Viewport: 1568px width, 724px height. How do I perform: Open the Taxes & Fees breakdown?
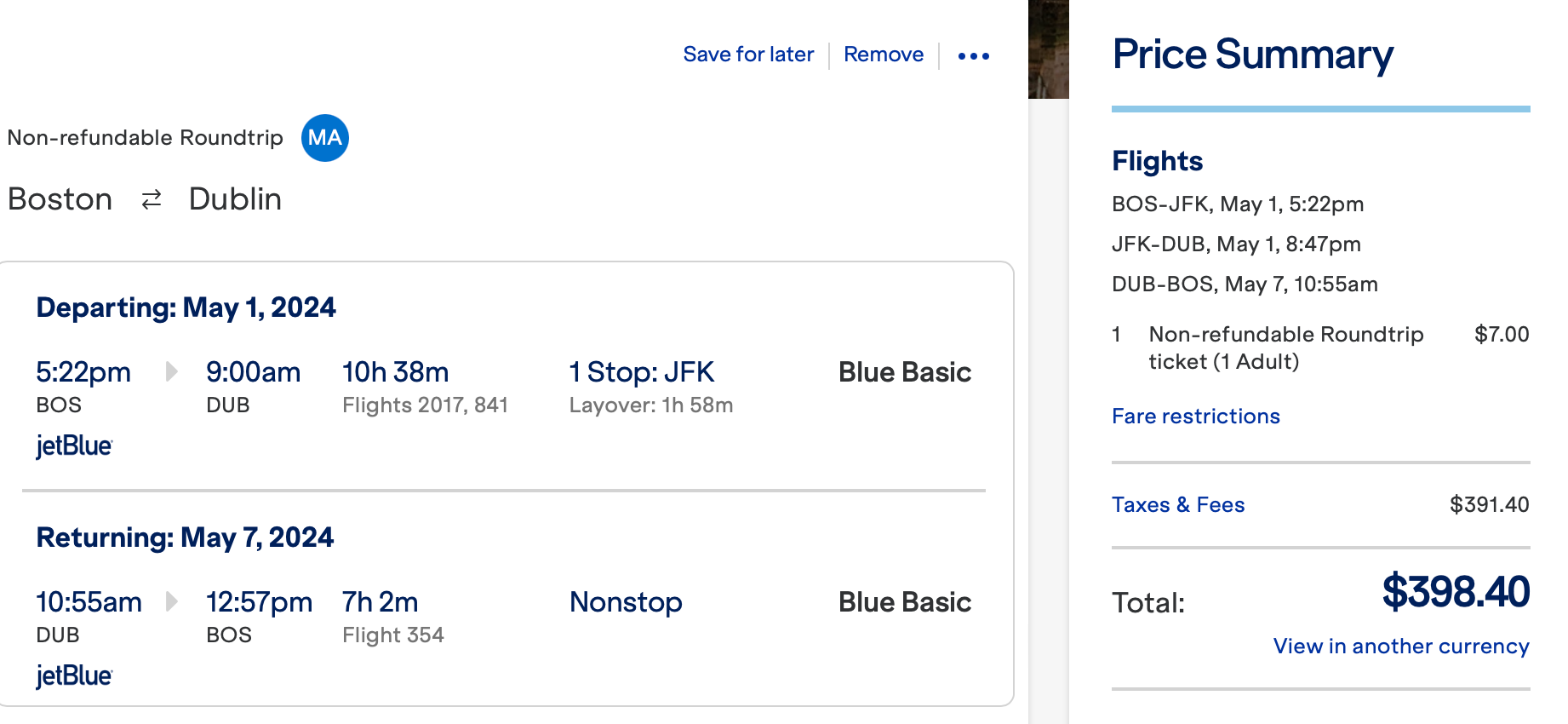[1178, 504]
